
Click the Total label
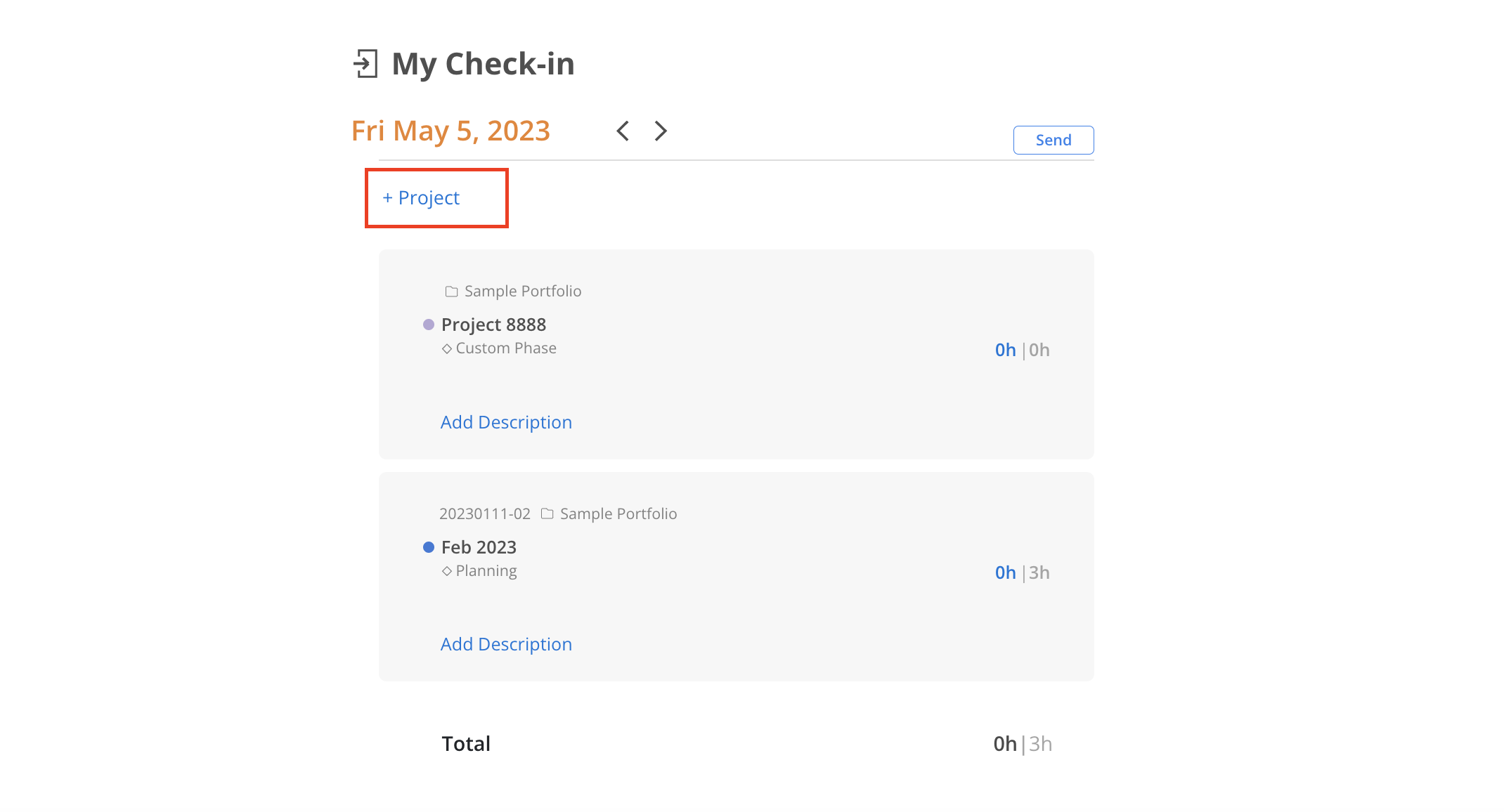pyautogui.click(x=466, y=744)
